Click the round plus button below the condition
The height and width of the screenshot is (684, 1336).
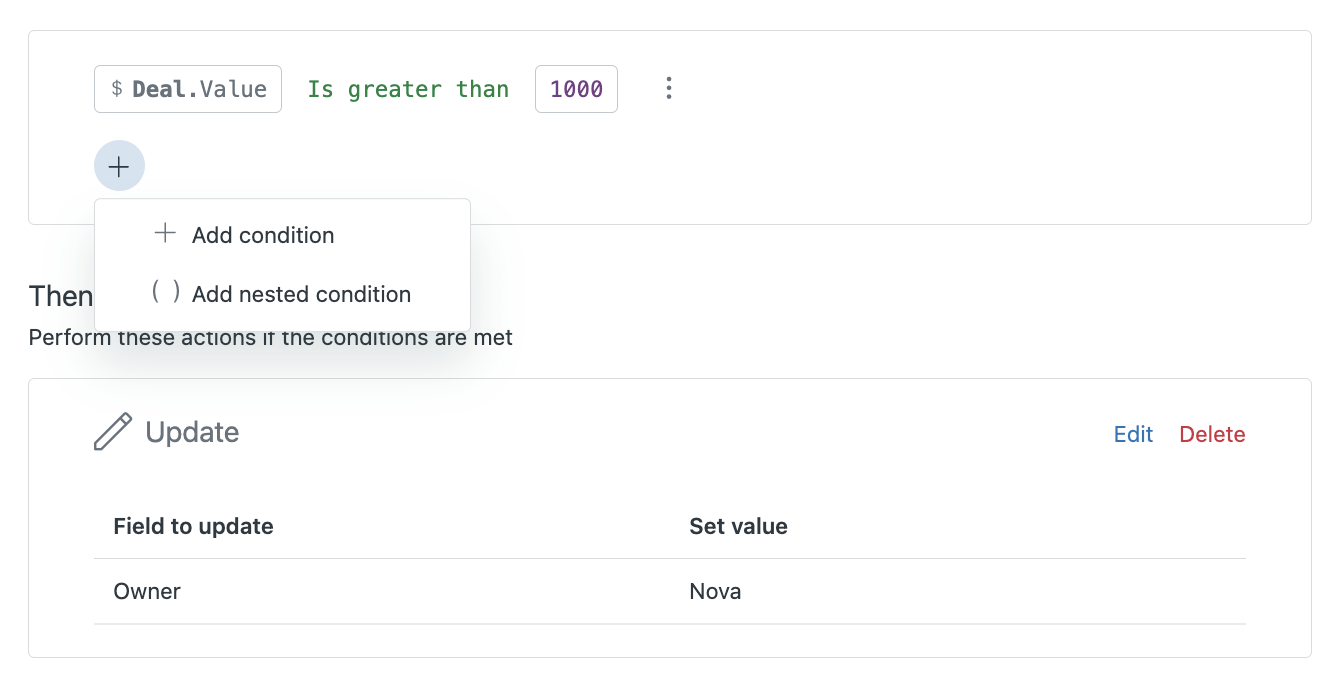point(119,166)
